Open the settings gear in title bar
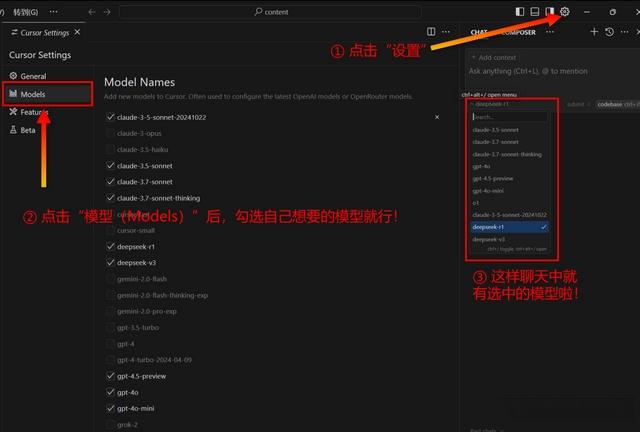The width and height of the screenshot is (640, 432). (x=565, y=11)
